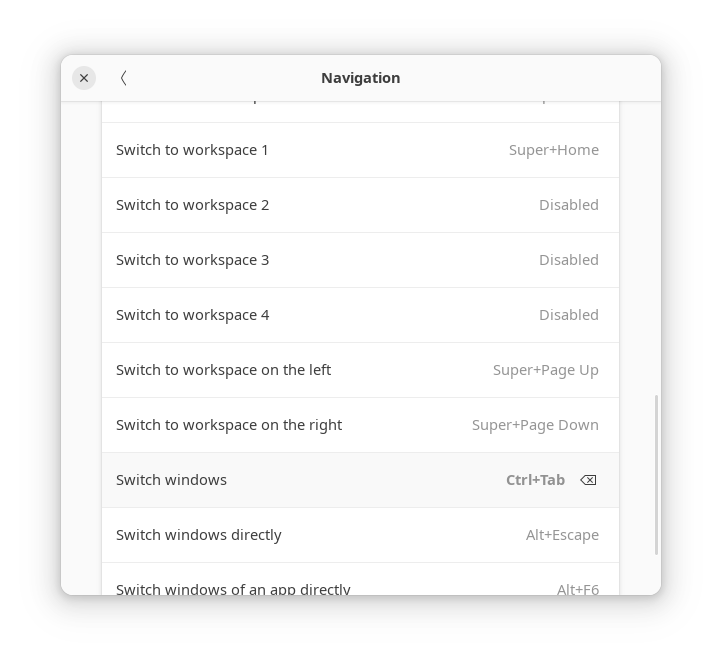Click the Alt+Escape shortcut value
The image size is (722, 662).
point(562,535)
